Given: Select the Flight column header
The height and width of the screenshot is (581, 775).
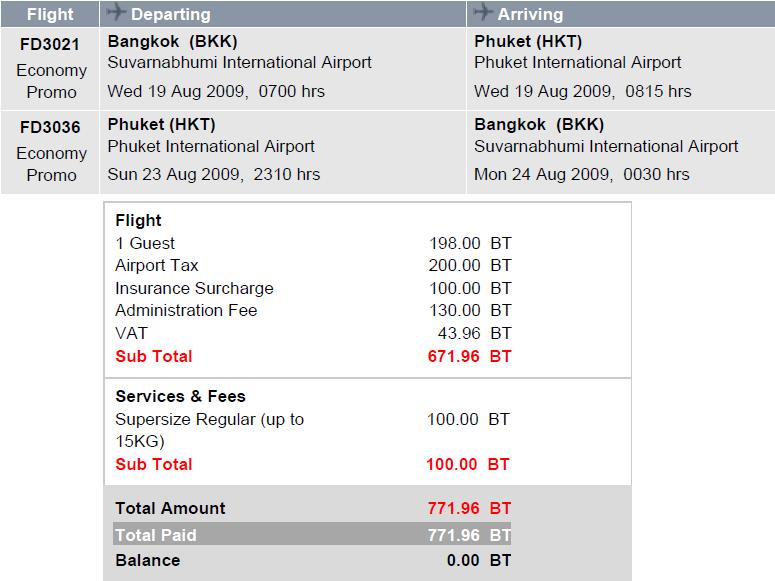Looking at the screenshot, I should click(x=50, y=14).
